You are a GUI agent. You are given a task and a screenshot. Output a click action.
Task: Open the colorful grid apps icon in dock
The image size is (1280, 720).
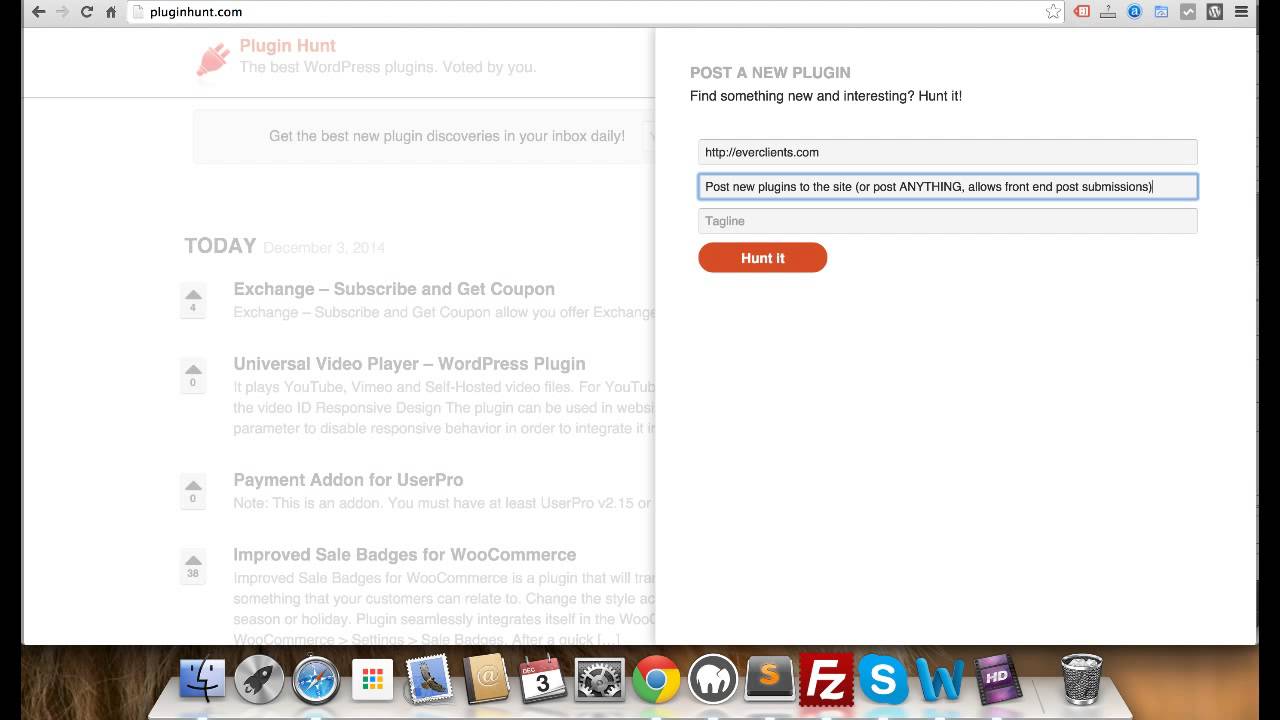point(373,681)
